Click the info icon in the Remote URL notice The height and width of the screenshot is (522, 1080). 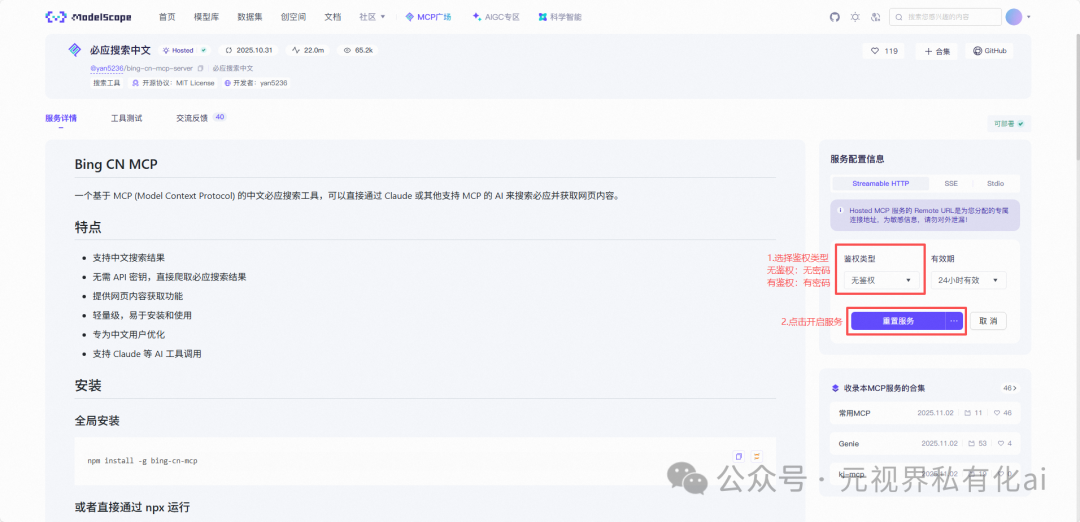pos(840,211)
